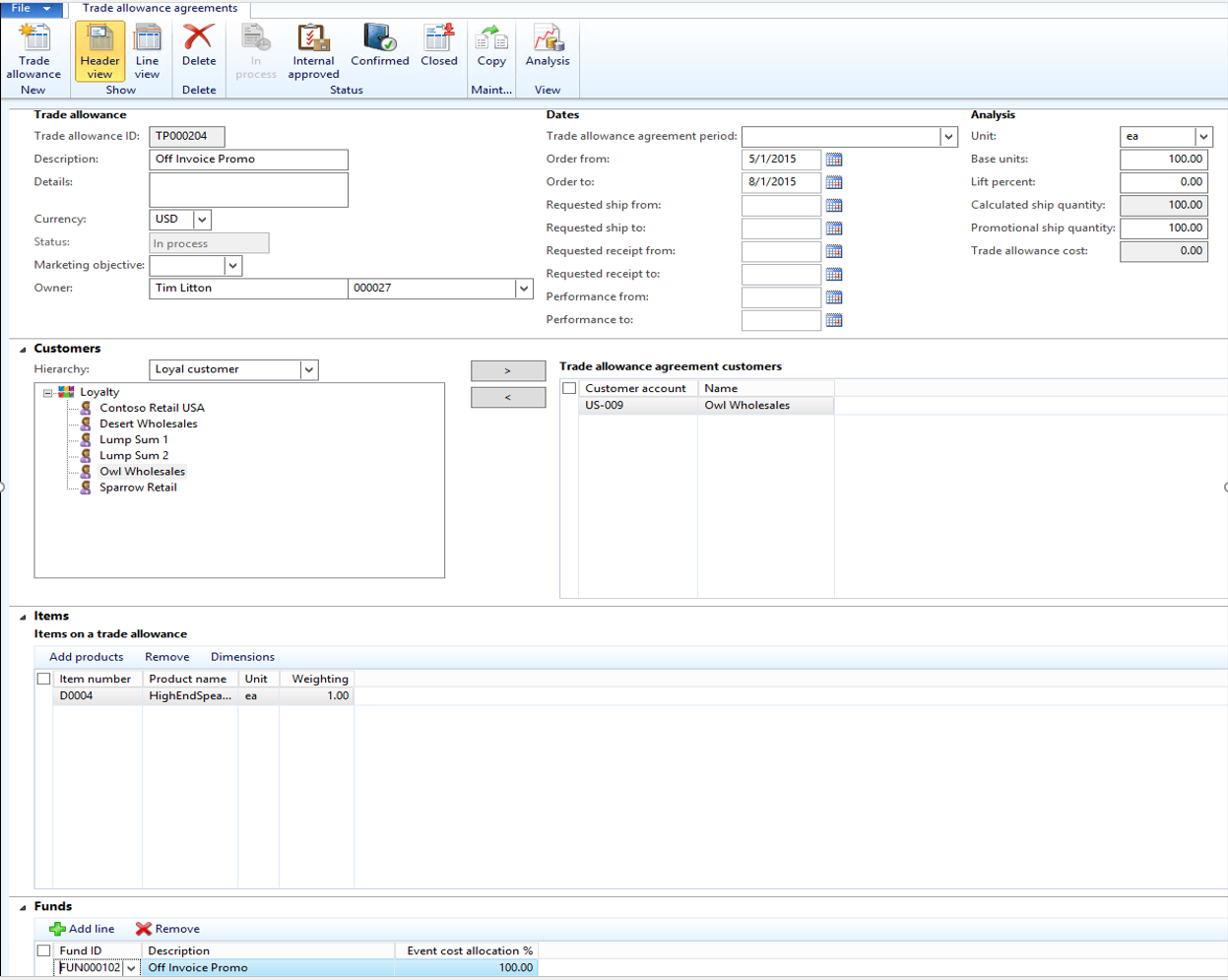The width and height of the screenshot is (1228, 980).
Task: Set the agreement status to Closed
Action: (438, 47)
